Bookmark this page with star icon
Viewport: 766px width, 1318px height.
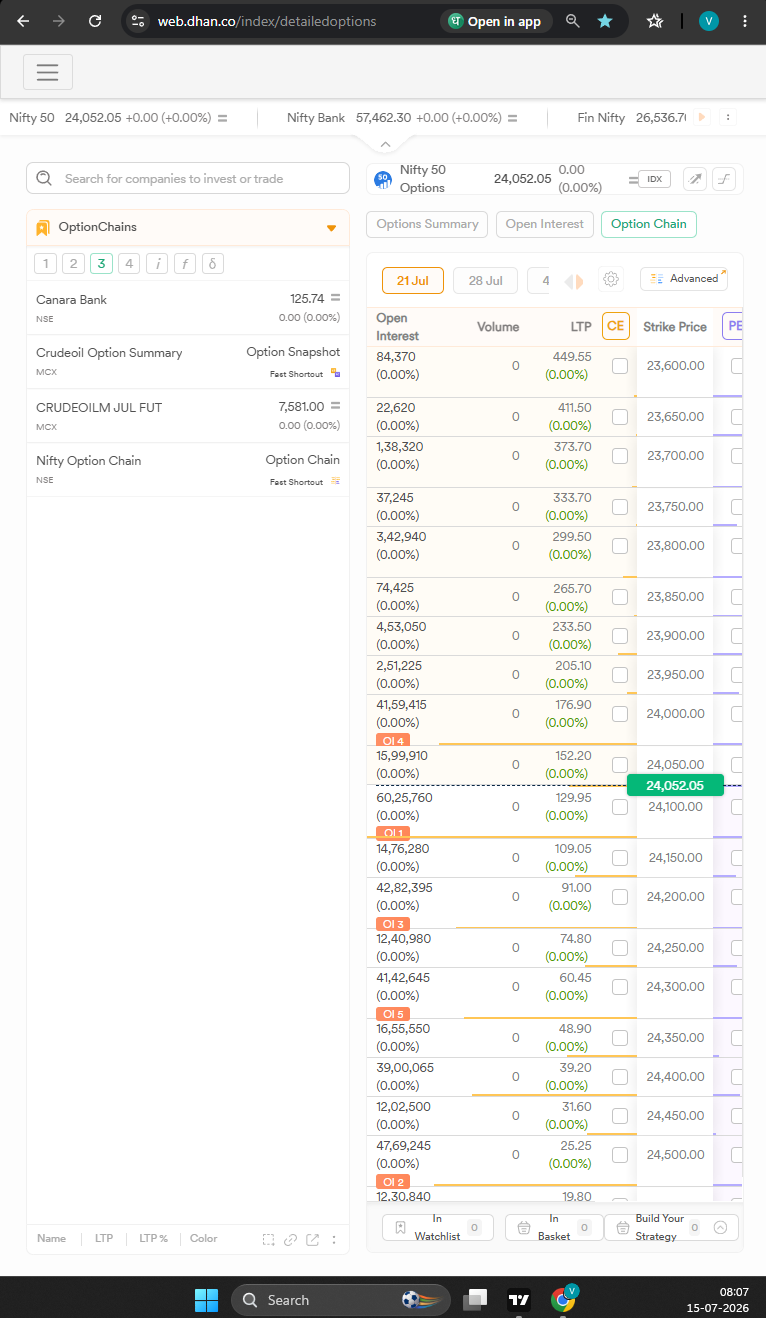605,21
